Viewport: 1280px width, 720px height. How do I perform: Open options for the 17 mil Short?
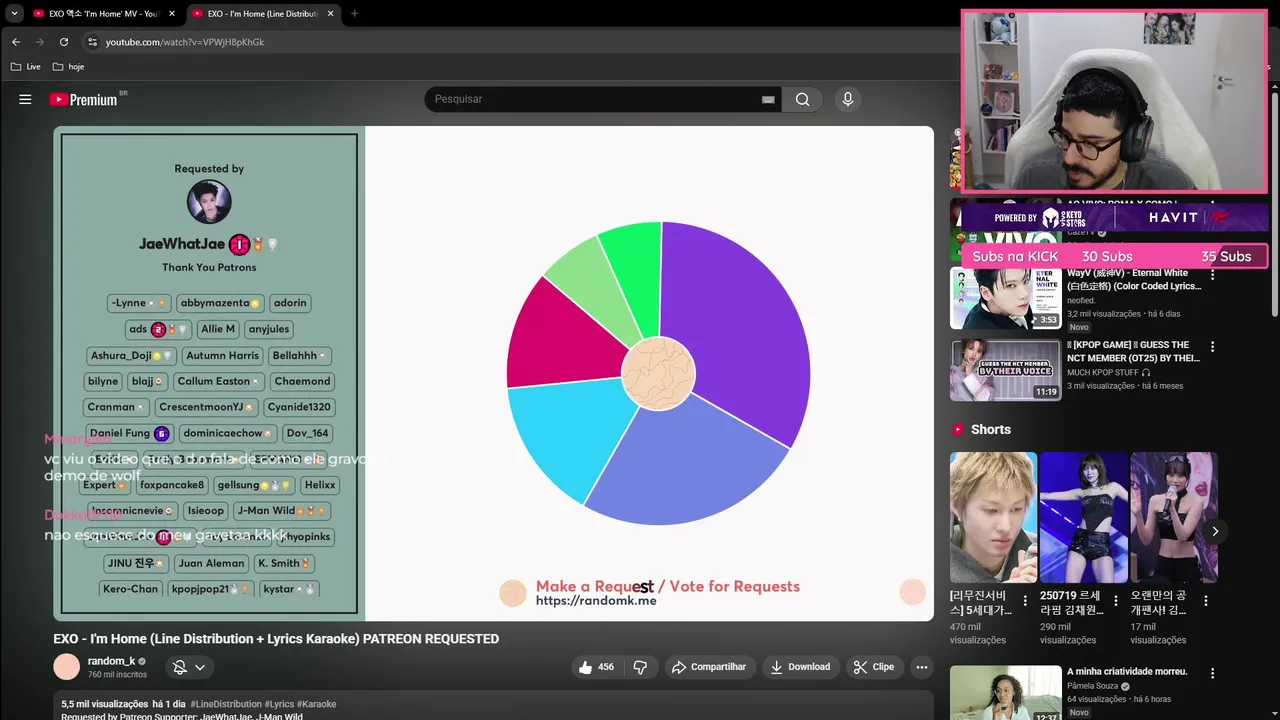(x=1206, y=601)
